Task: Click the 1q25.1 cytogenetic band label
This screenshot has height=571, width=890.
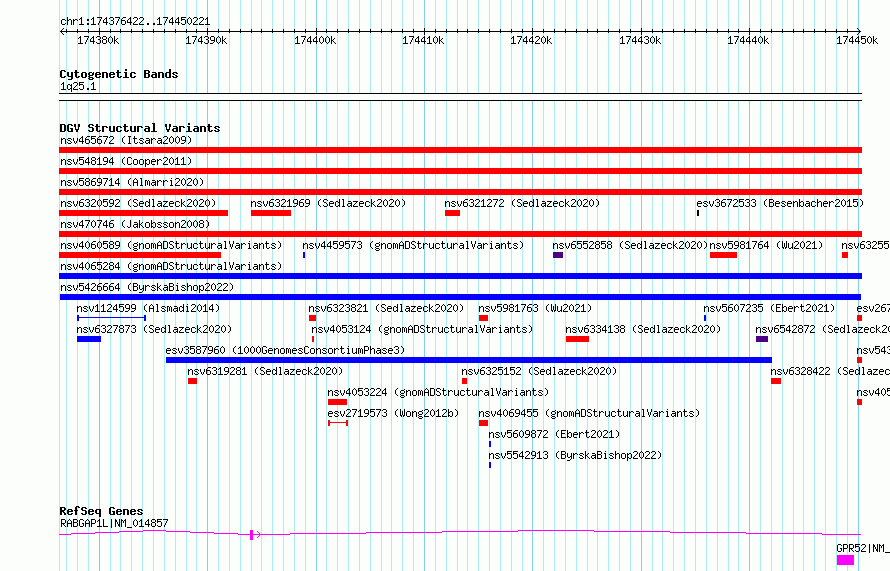Action: point(78,86)
